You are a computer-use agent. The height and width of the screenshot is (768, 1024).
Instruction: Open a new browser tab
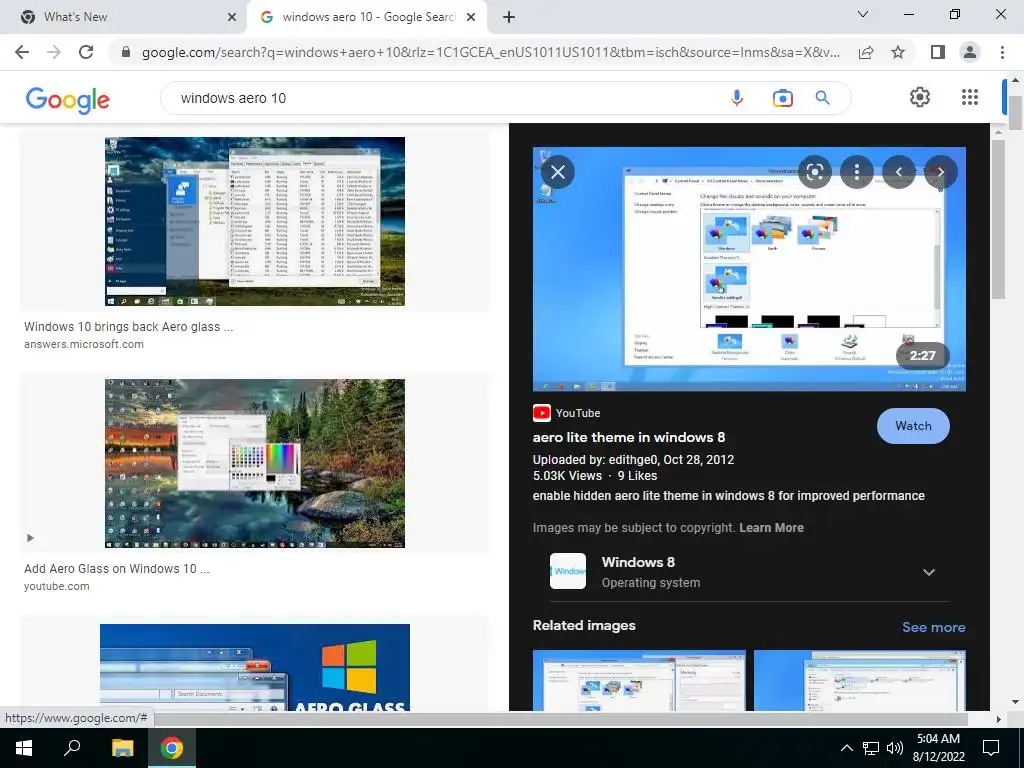click(x=509, y=18)
